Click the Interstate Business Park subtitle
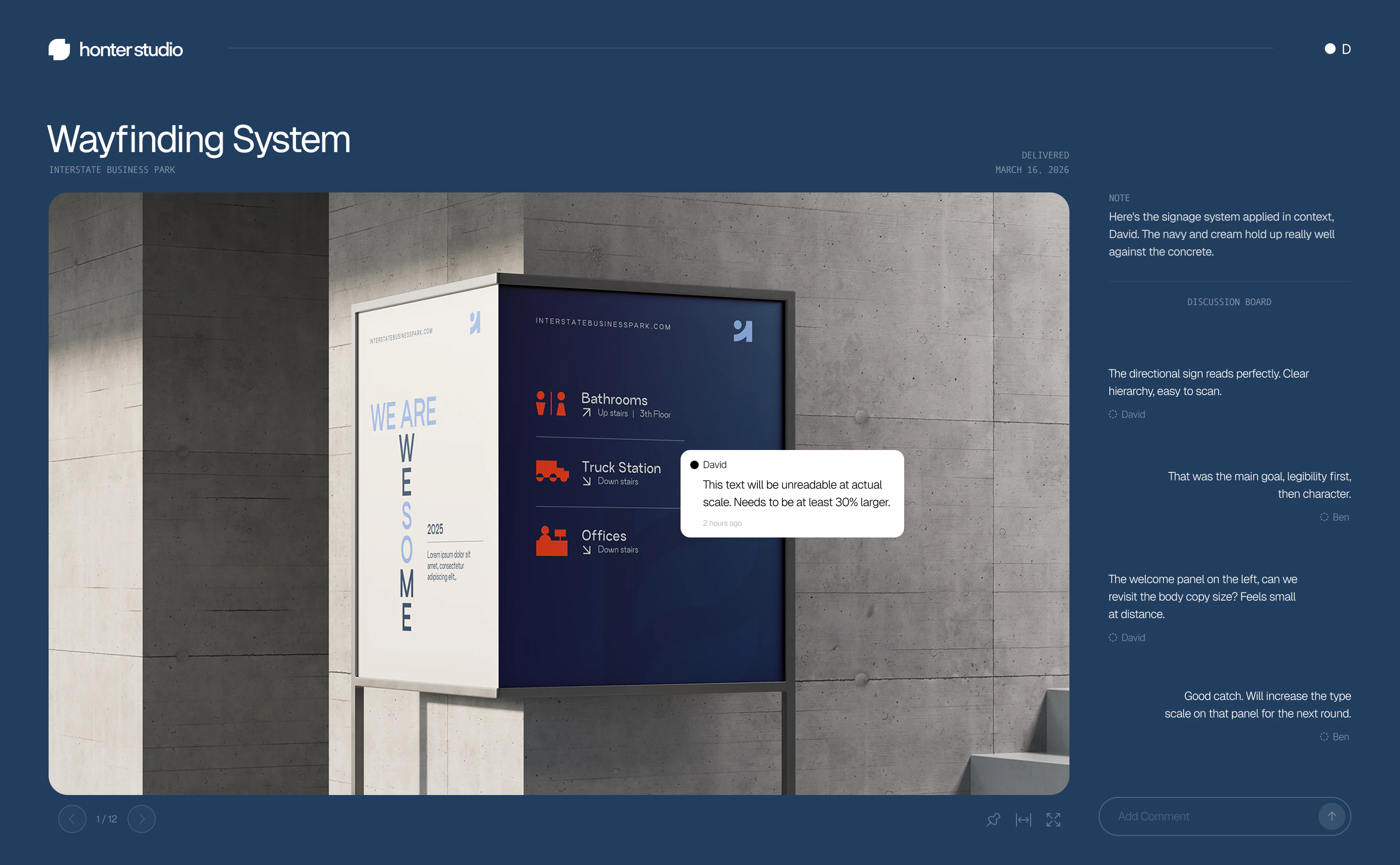 click(112, 170)
